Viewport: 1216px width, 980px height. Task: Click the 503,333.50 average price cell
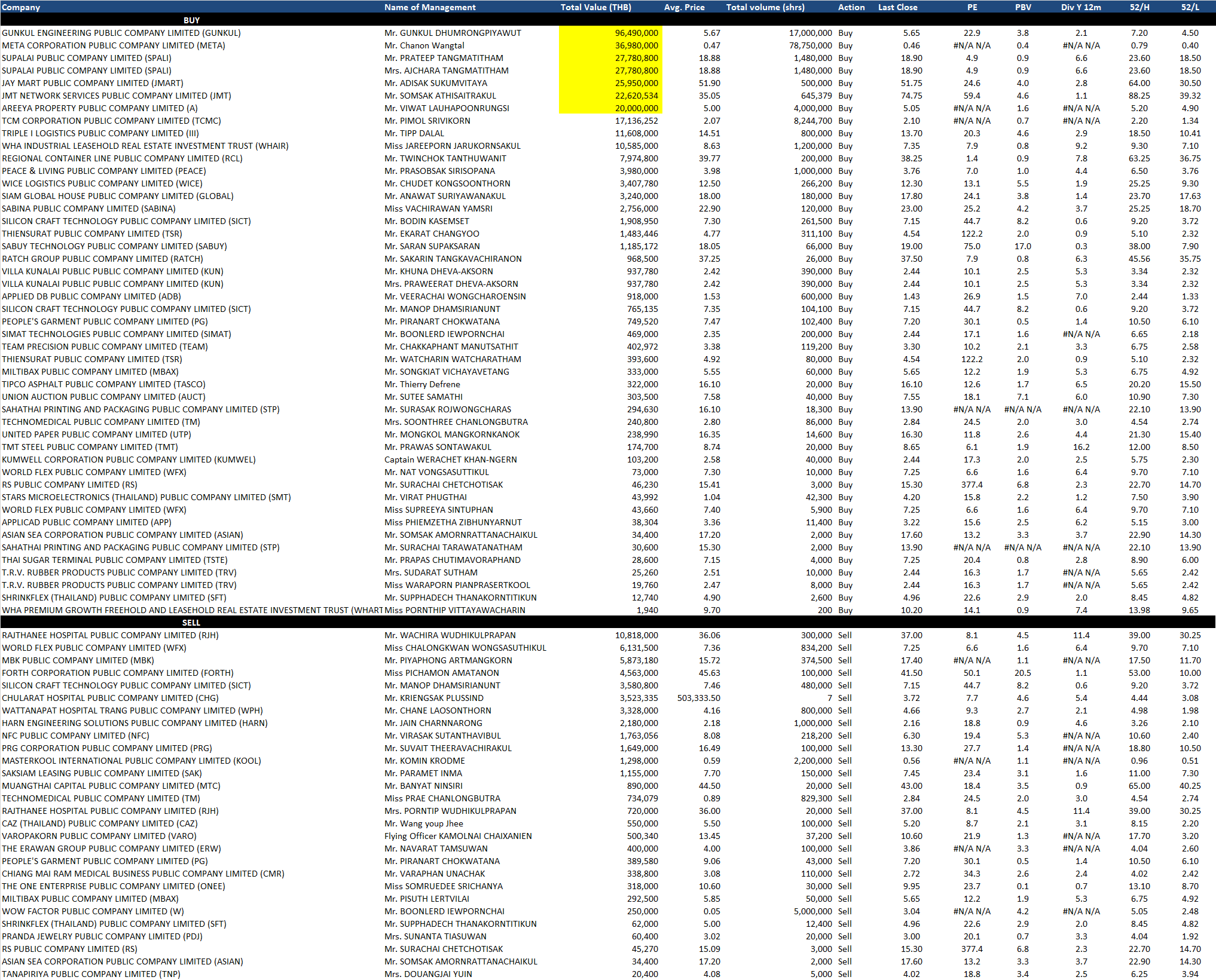click(x=698, y=698)
